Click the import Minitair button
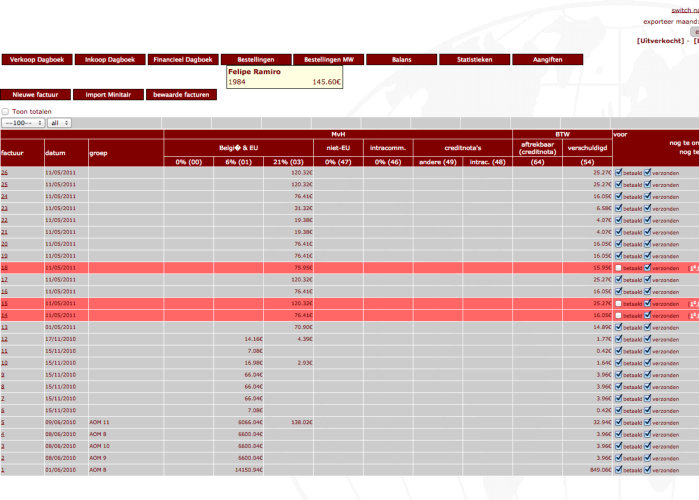The image size is (699, 500). click(x=108, y=94)
